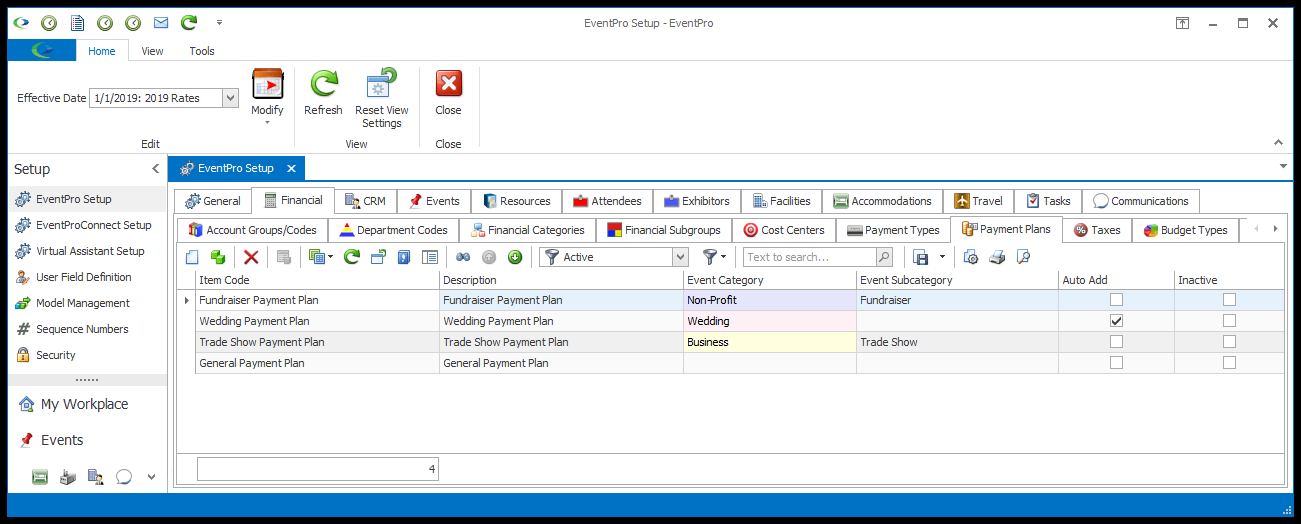Expand more navigation options at sidebar bottom
The height and width of the screenshot is (524, 1301).
pyautogui.click(x=151, y=477)
